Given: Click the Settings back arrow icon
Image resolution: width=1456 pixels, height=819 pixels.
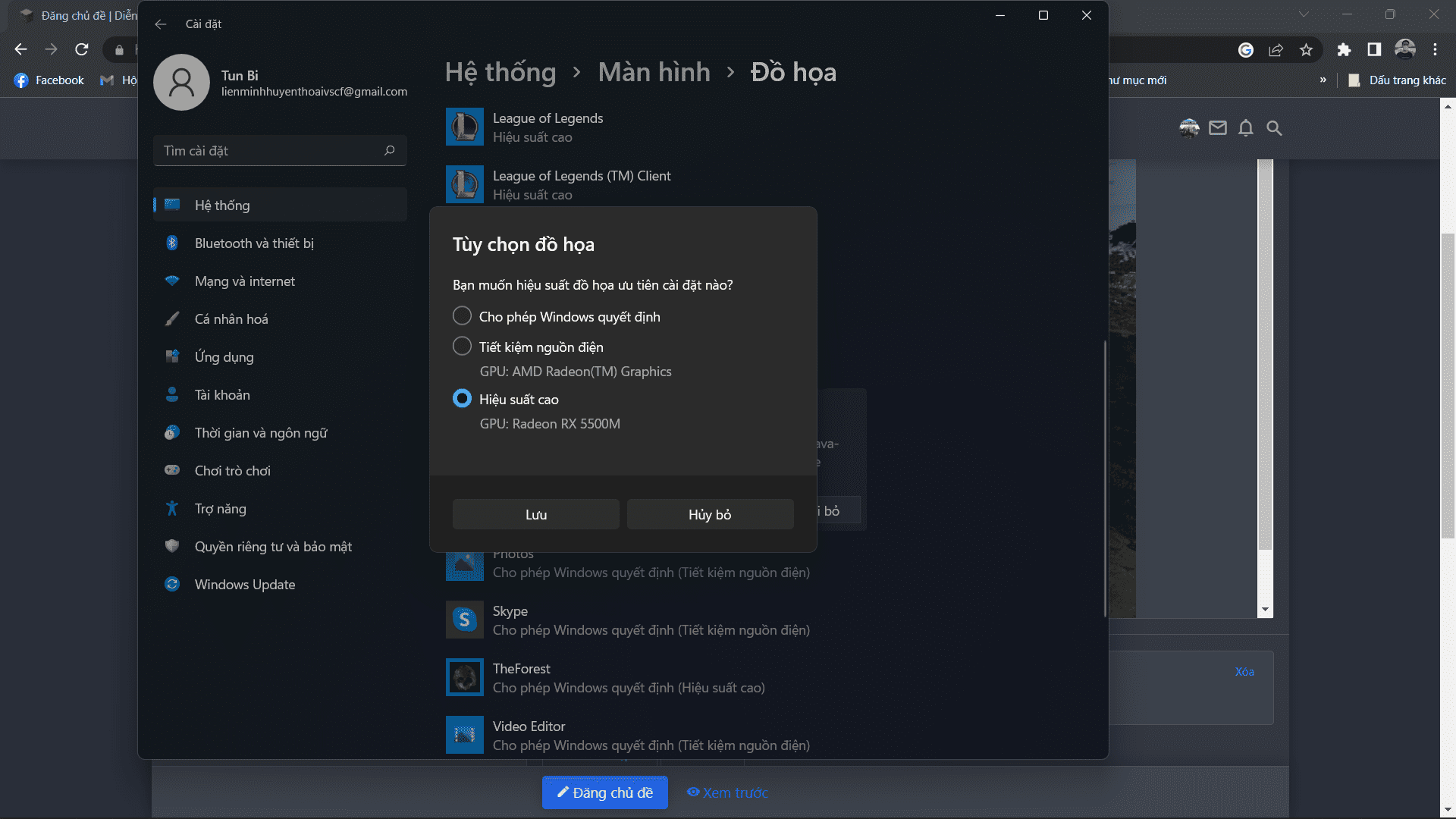Looking at the screenshot, I should pos(161,24).
